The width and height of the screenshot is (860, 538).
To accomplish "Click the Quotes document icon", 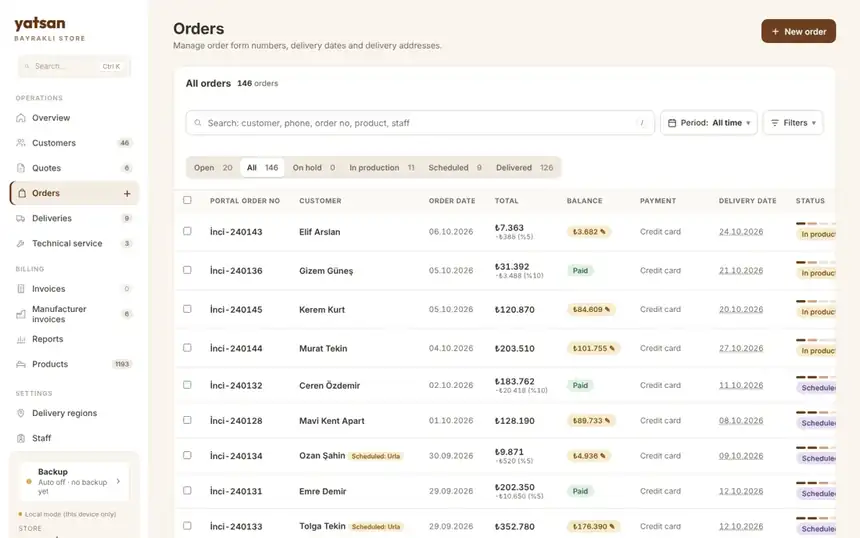I will [x=21, y=168].
